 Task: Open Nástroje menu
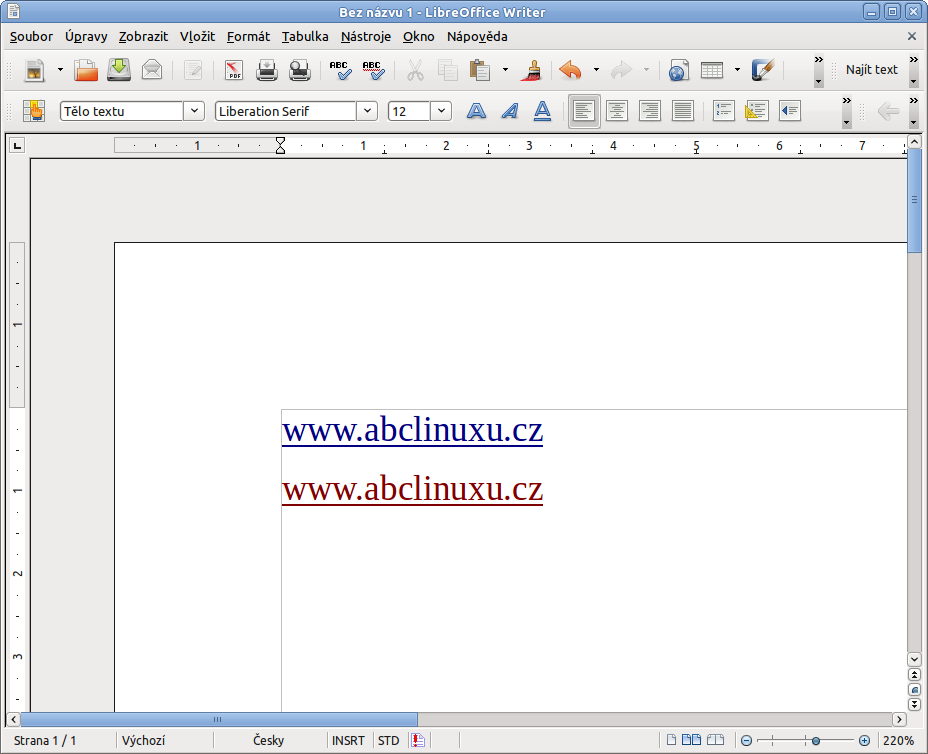[366, 37]
